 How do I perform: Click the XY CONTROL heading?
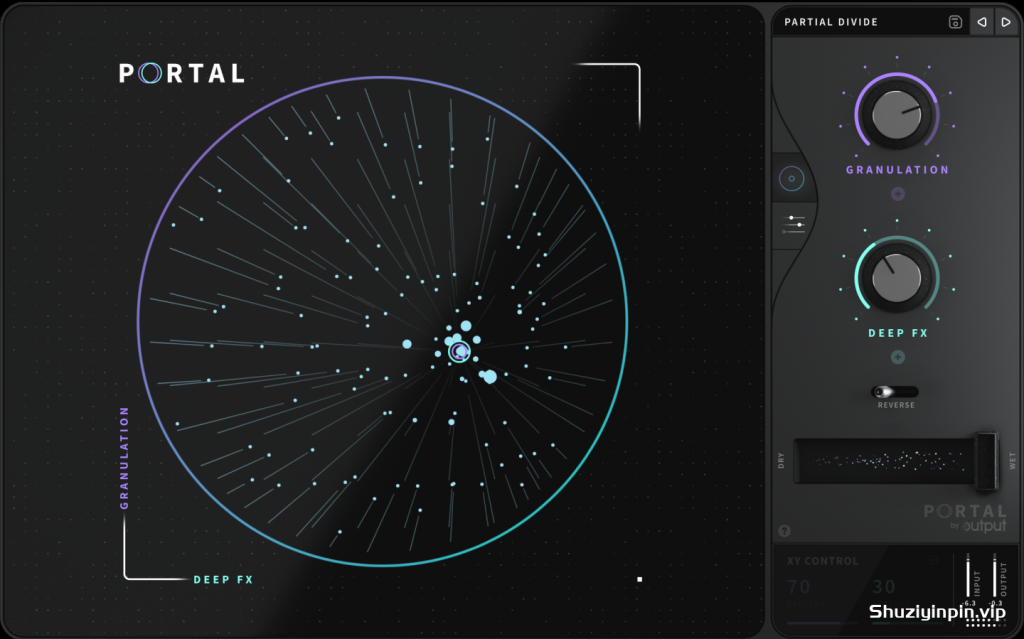(822, 561)
